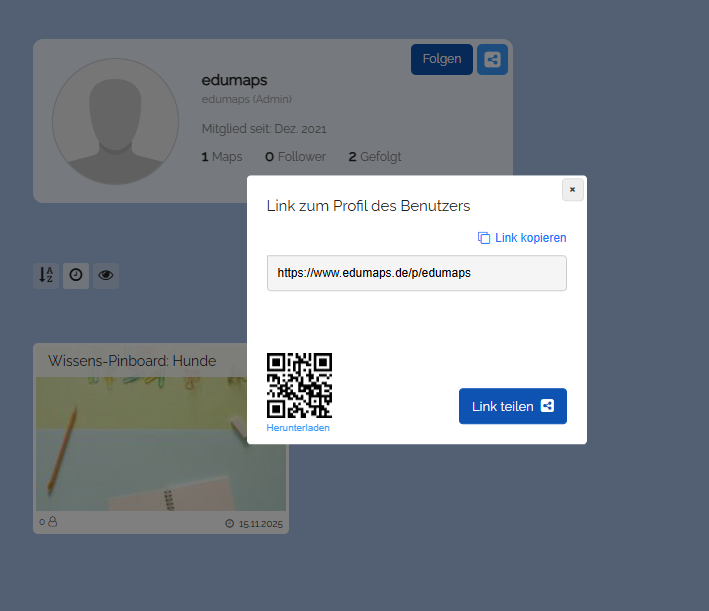Click share icon beside Folgen button

[492, 59]
